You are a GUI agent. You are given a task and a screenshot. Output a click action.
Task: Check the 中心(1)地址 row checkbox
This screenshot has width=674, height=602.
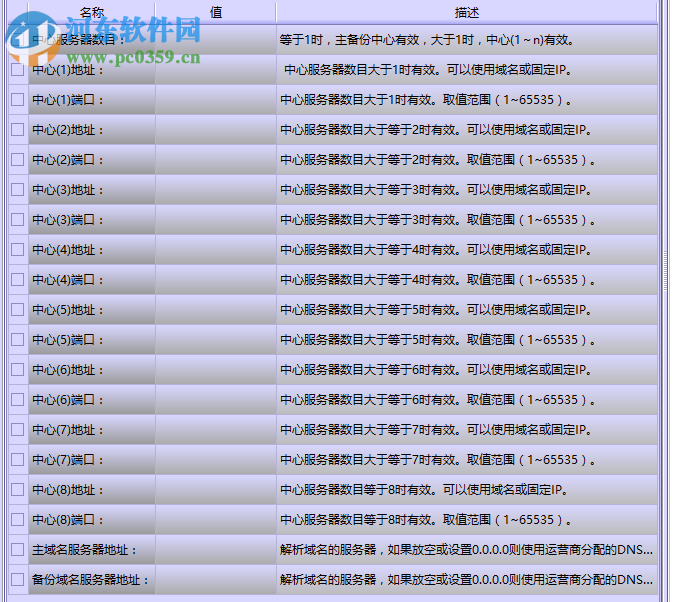(18, 70)
